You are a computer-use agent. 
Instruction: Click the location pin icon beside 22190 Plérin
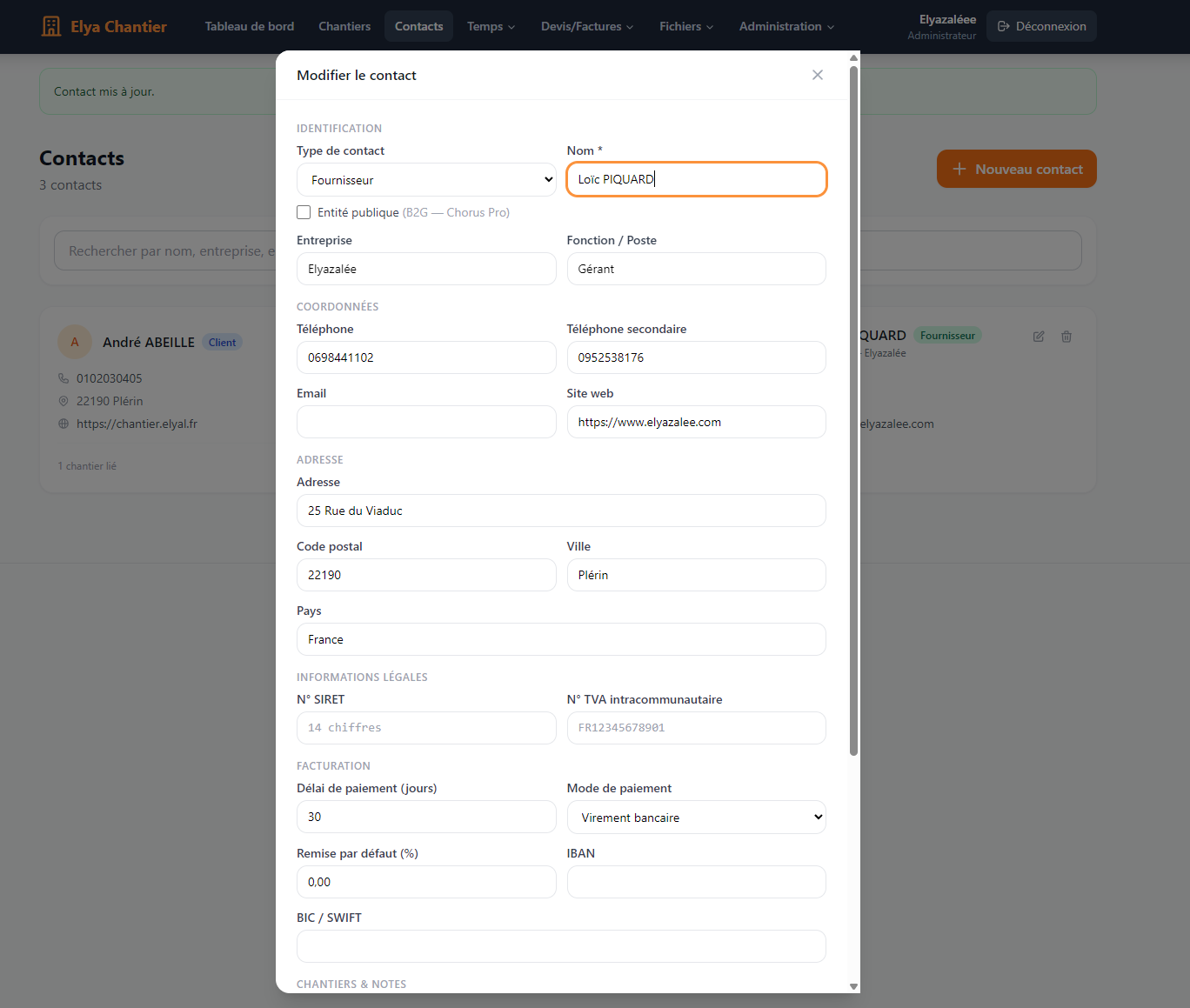click(x=64, y=401)
